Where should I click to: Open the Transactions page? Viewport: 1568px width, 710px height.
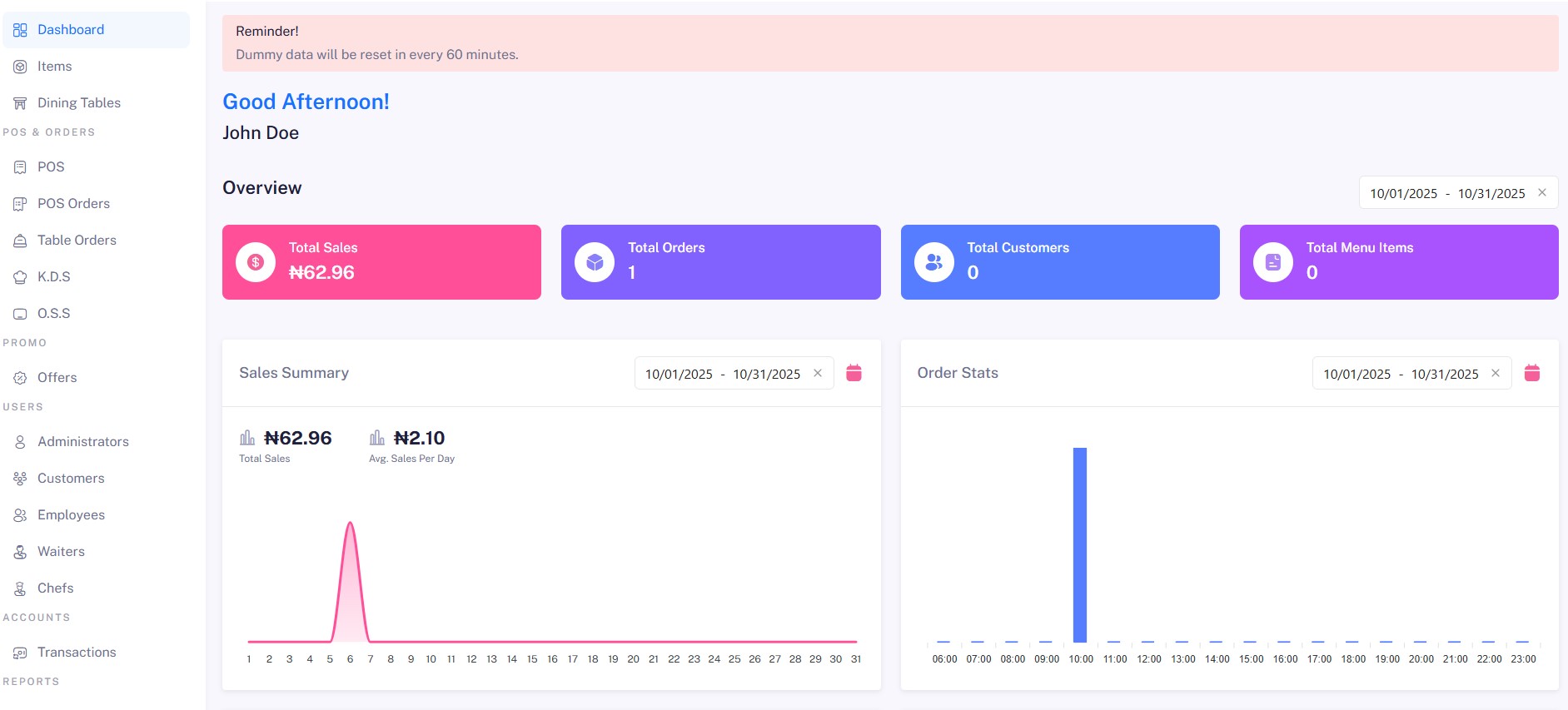(77, 653)
